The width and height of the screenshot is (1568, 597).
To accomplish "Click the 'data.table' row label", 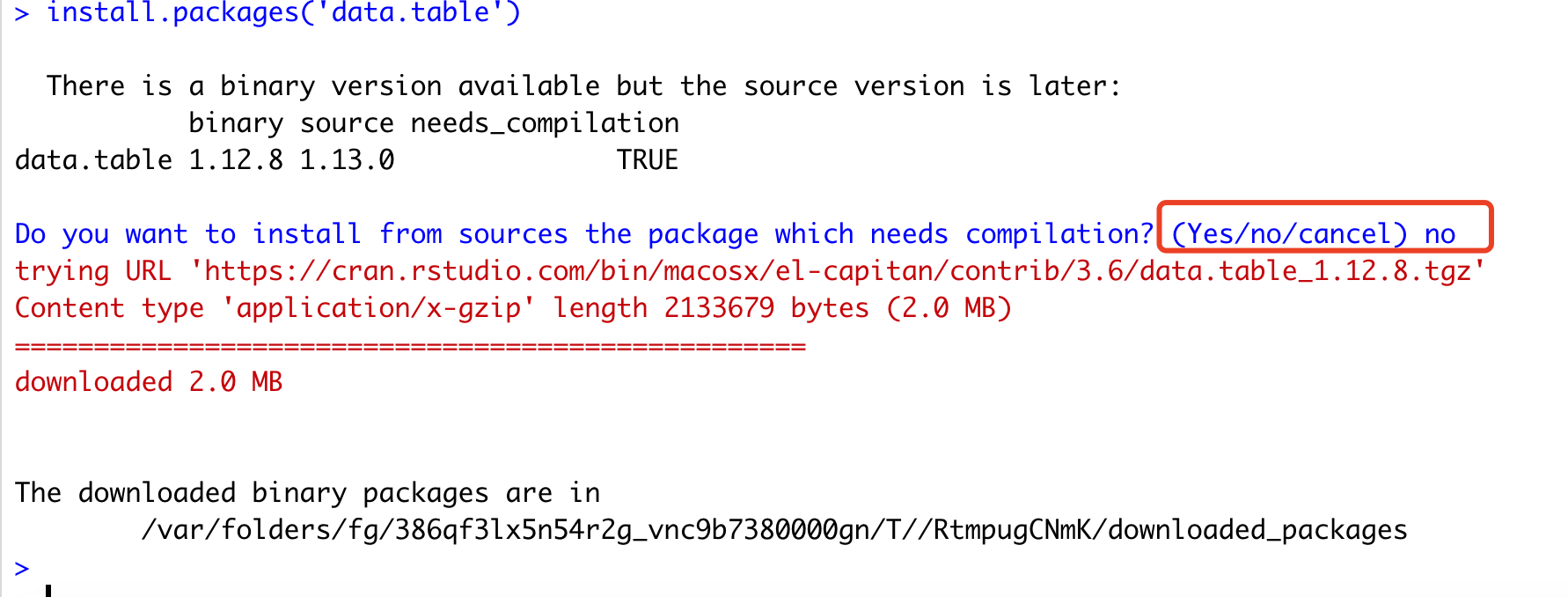I will 93,160.
